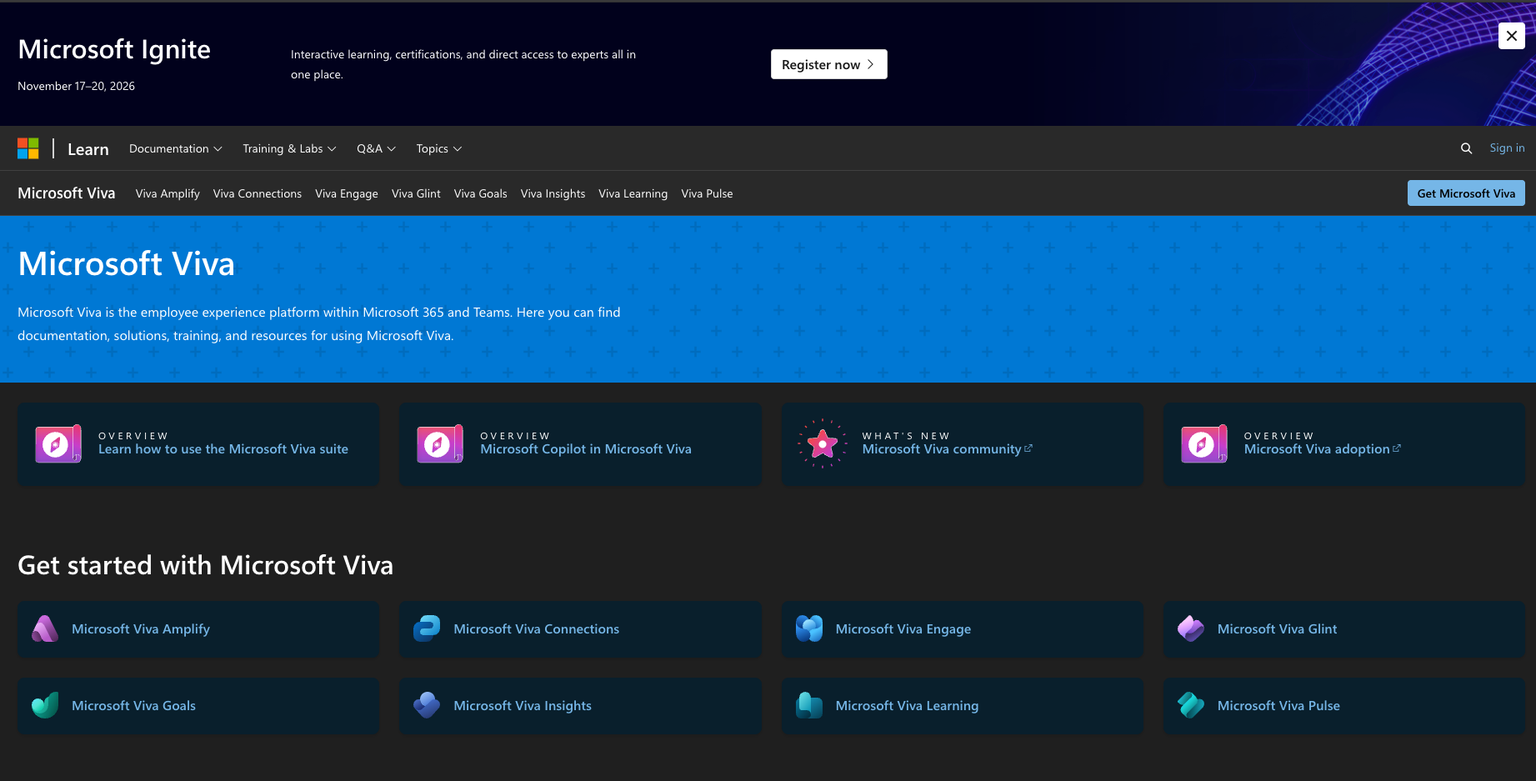Image resolution: width=1536 pixels, height=781 pixels.
Task: Open the Viva Engage nav tab
Action: point(346,193)
